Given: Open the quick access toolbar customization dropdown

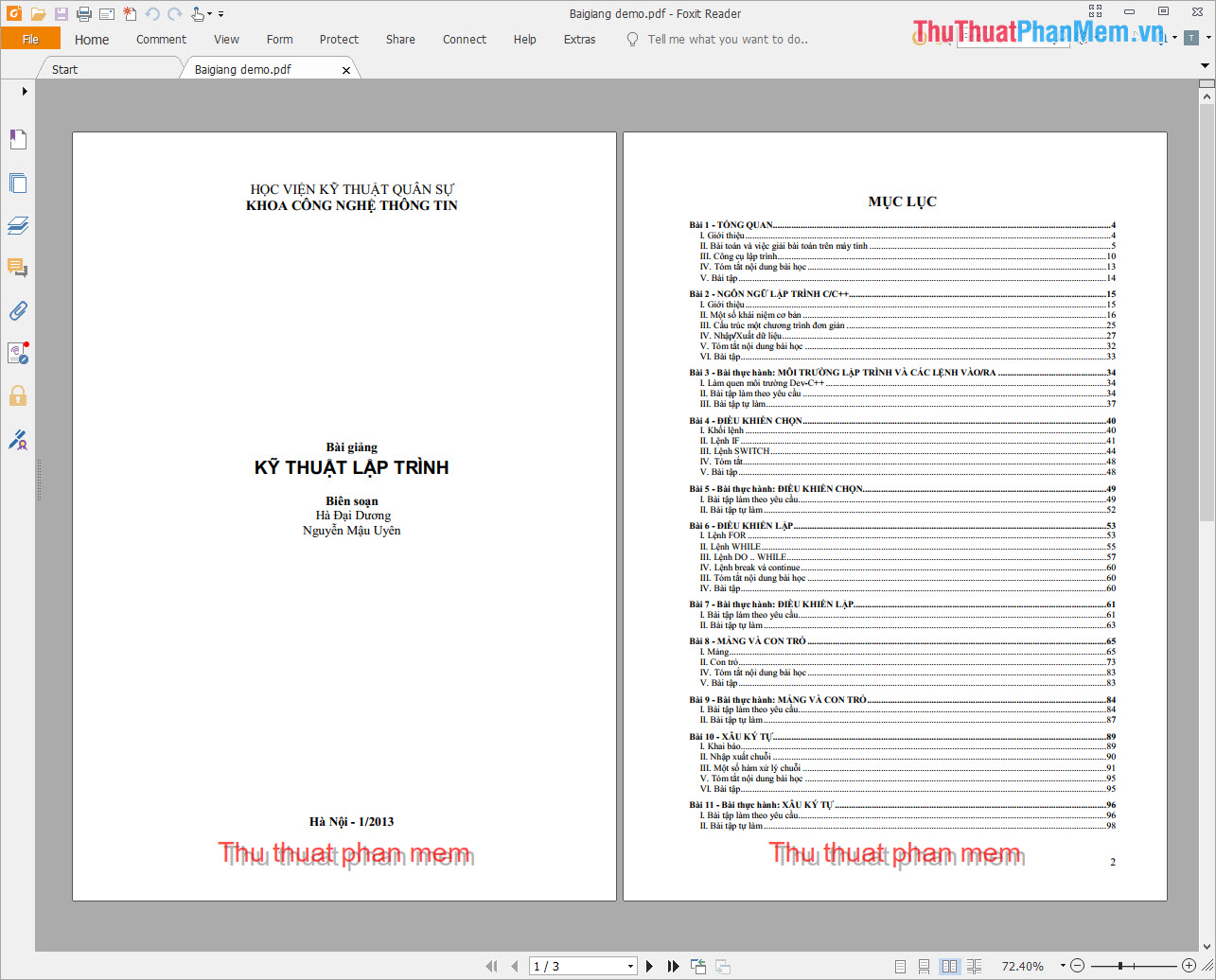Looking at the screenshot, I should [x=221, y=12].
